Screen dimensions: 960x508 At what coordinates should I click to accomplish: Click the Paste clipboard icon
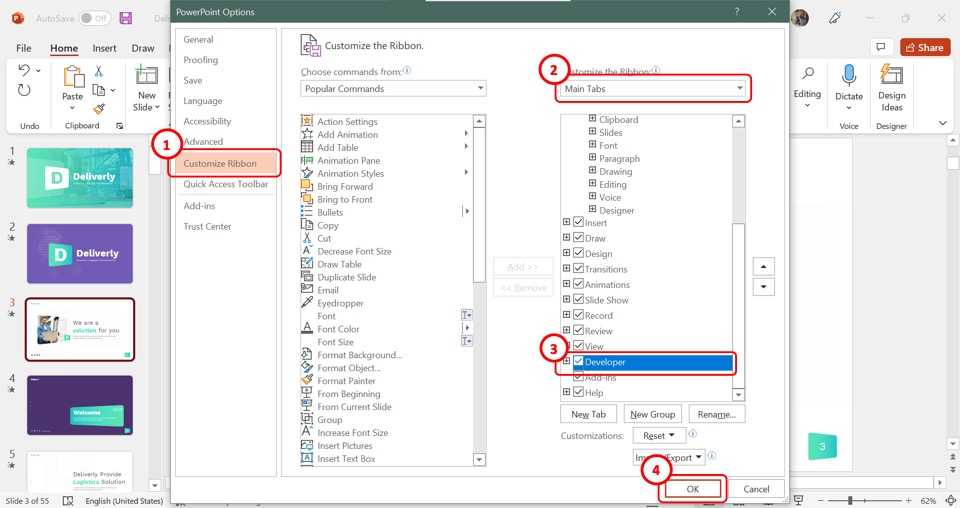point(73,78)
